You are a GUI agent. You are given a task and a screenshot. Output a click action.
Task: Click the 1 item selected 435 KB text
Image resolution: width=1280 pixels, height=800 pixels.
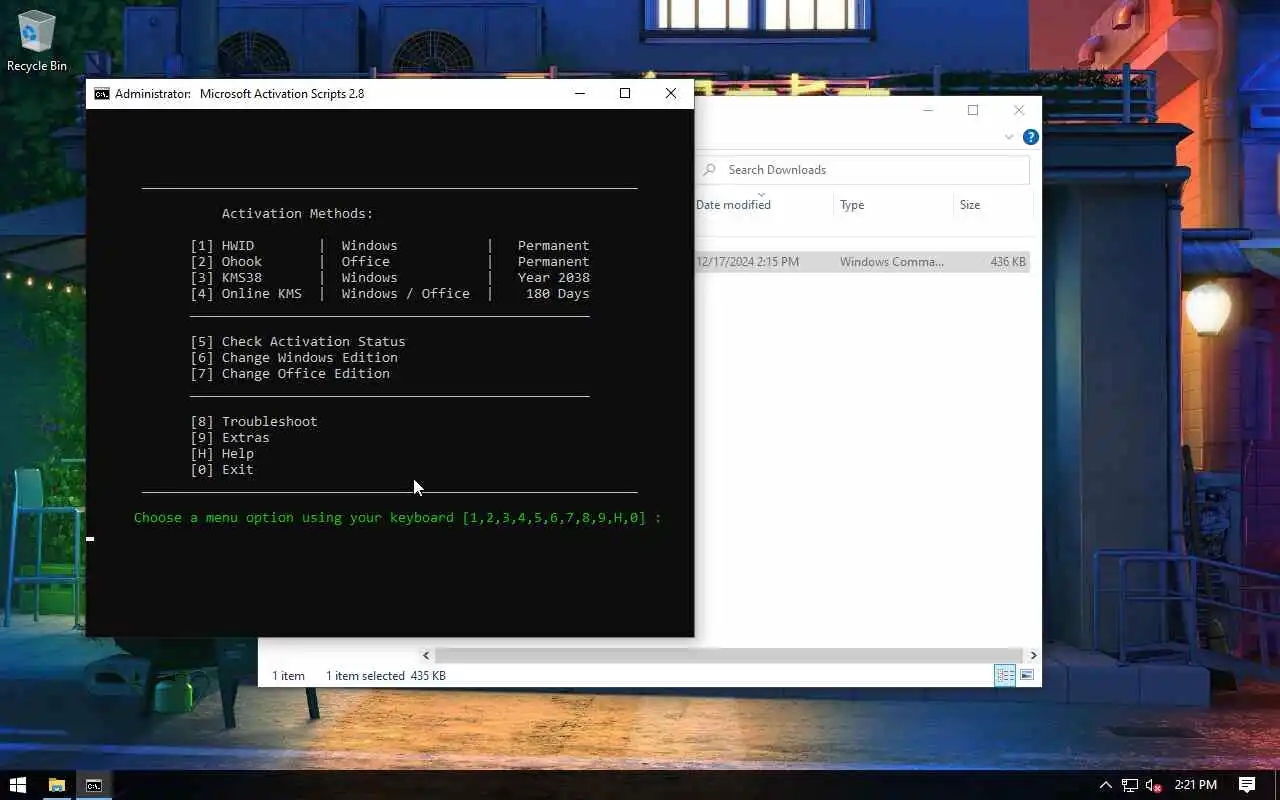click(386, 676)
